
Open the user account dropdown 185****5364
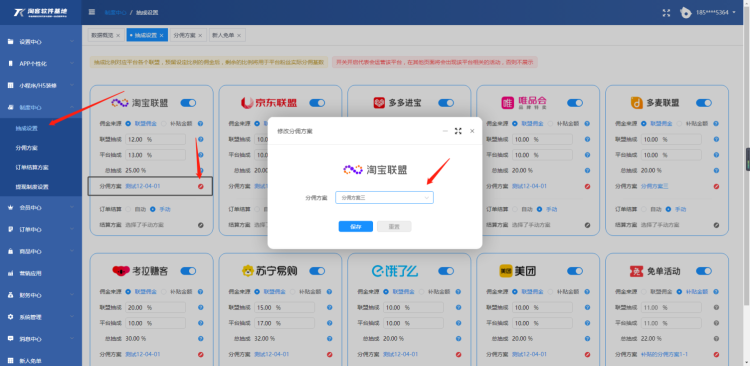point(716,12)
